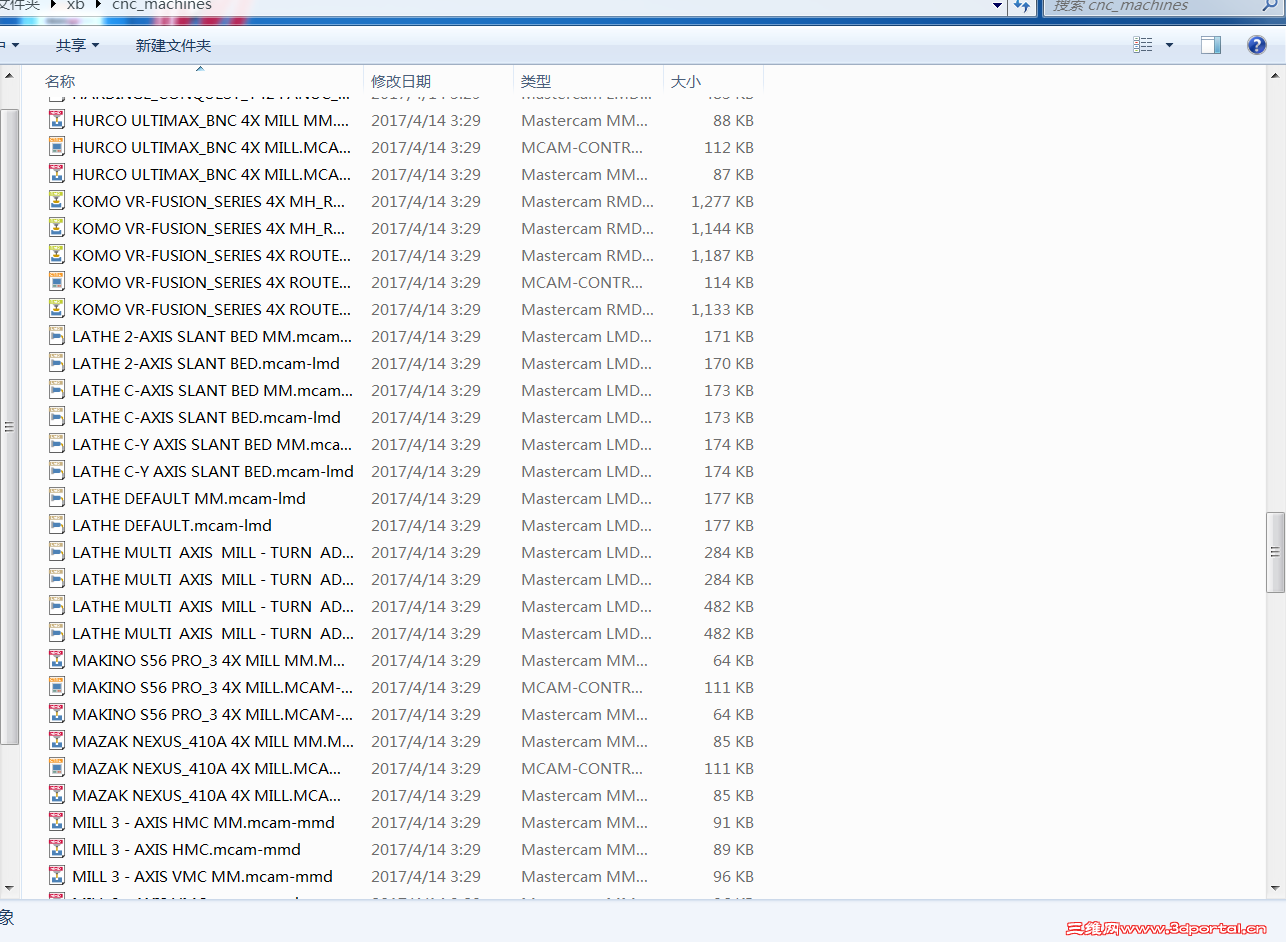The width and height of the screenshot is (1286, 942).
Task: Click type cell of LATHE DEFAULT MM.mcam-lmd
Action: pyautogui.click(x=587, y=498)
